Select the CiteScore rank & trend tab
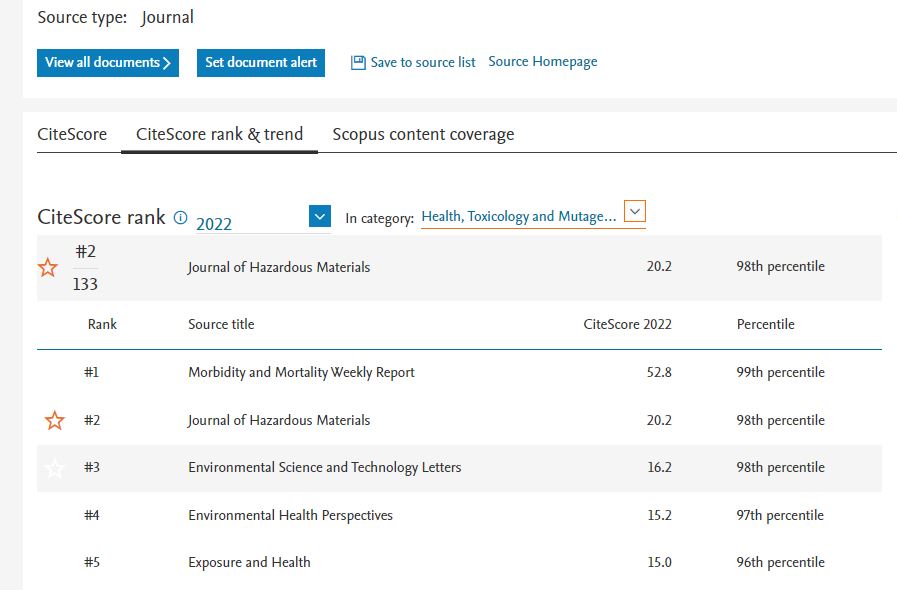 (219, 134)
